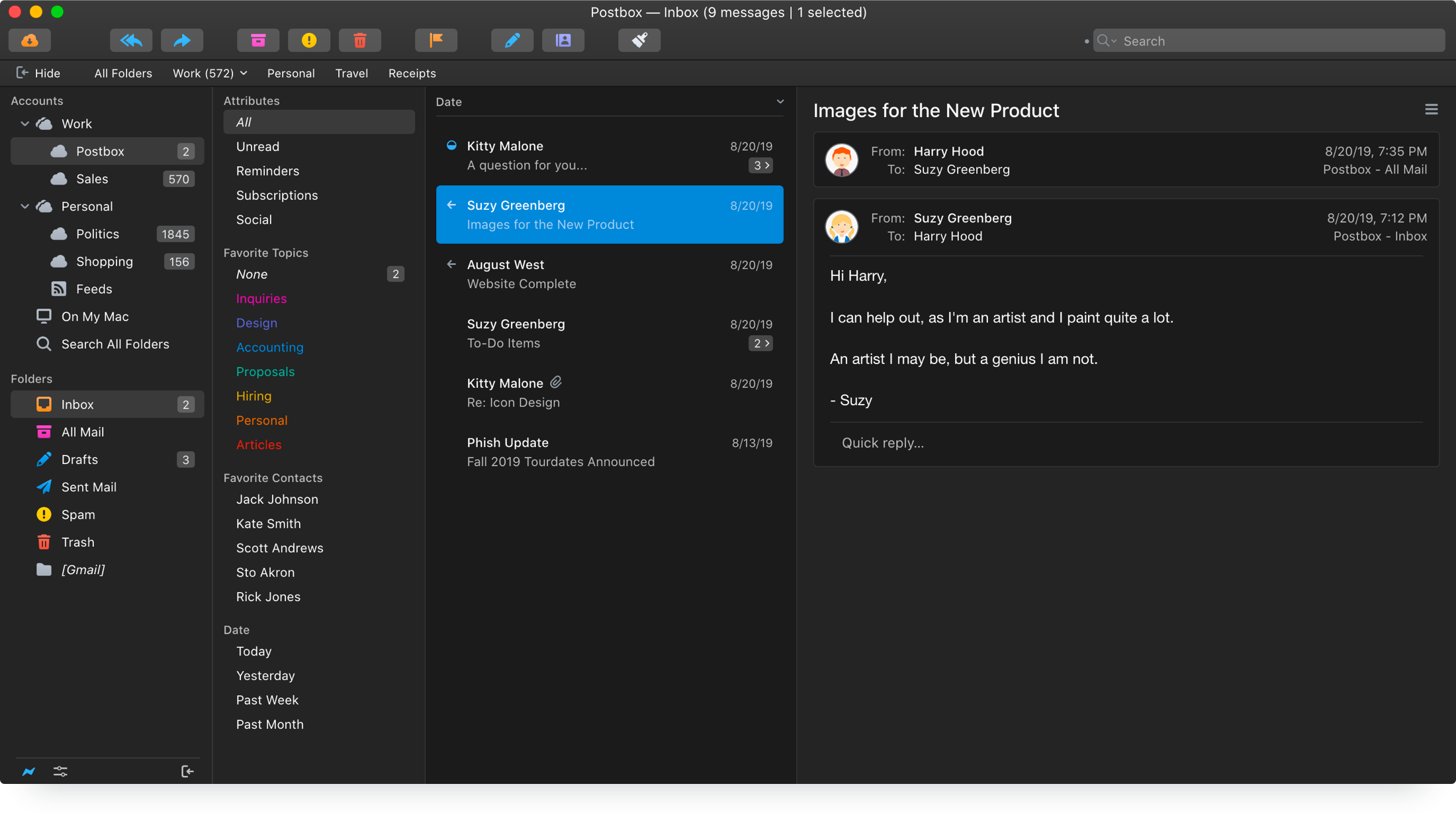Open the Date sort order dropdown
The image size is (1456, 821).
click(x=780, y=102)
